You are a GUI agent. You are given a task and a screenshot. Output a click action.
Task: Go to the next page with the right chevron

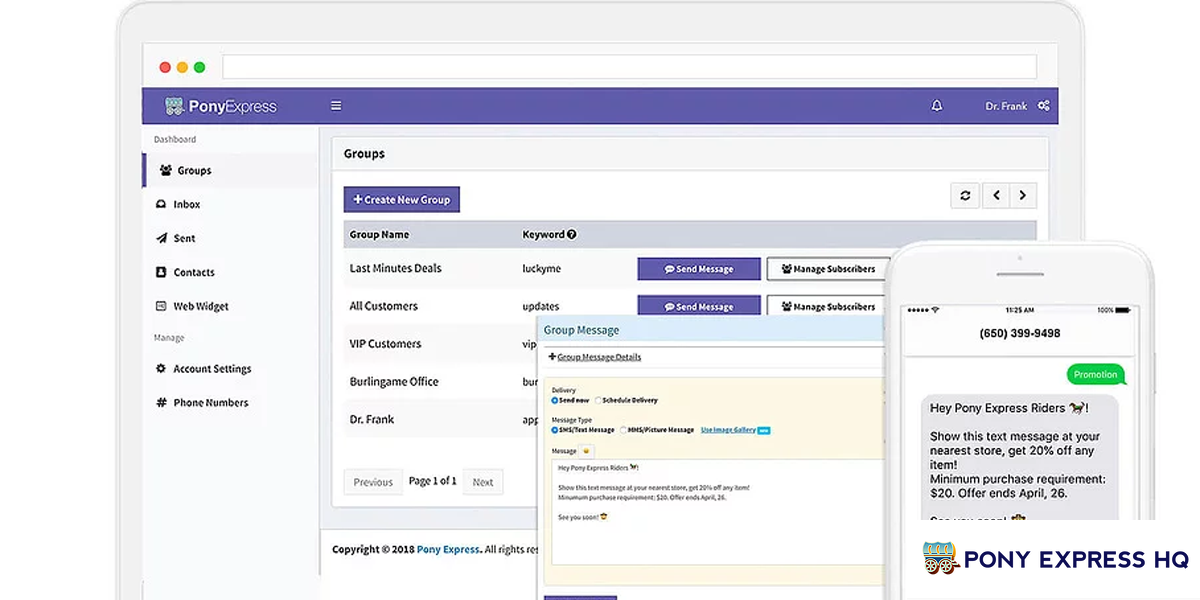pos(1022,196)
